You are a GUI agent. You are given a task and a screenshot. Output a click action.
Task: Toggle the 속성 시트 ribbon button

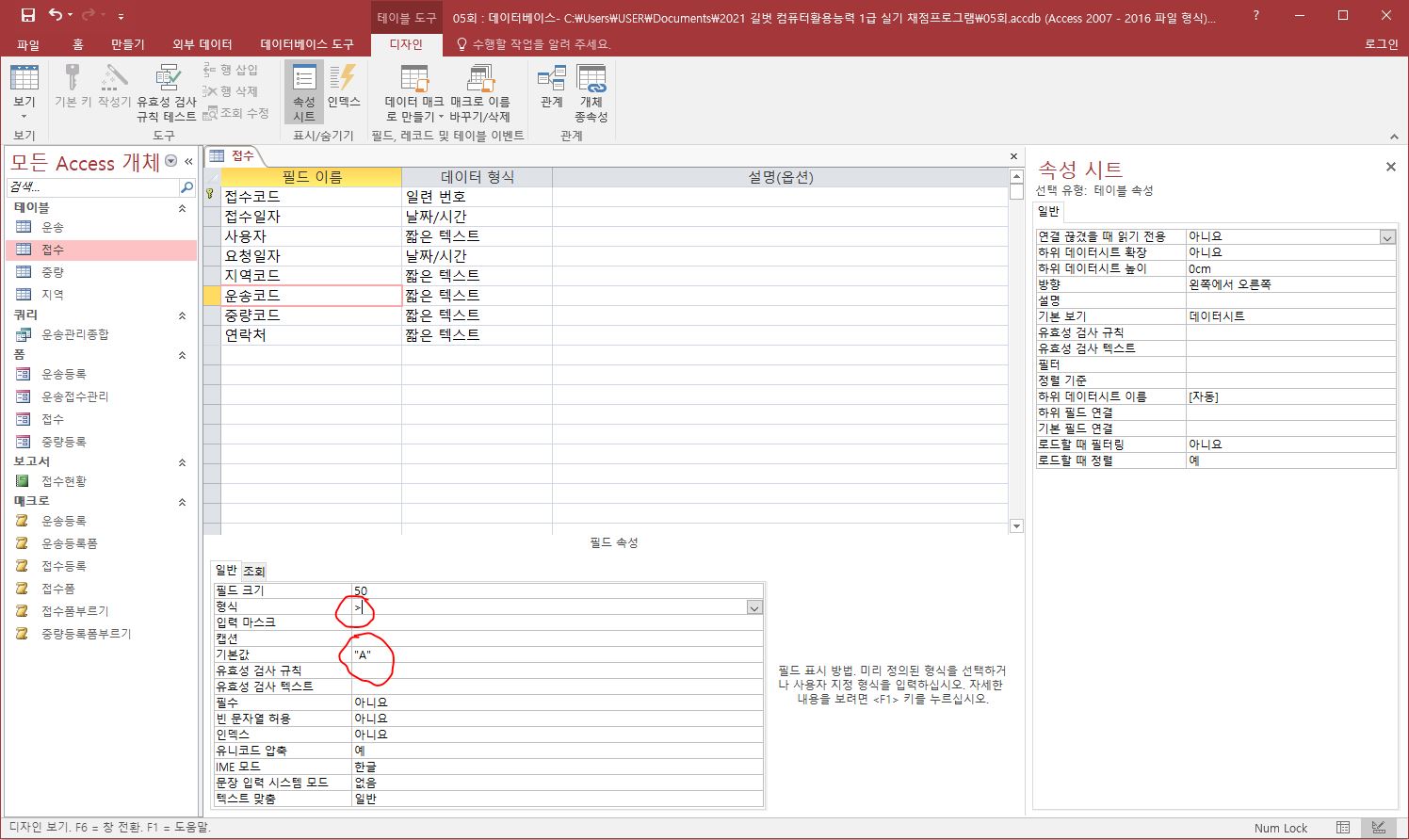[303, 92]
